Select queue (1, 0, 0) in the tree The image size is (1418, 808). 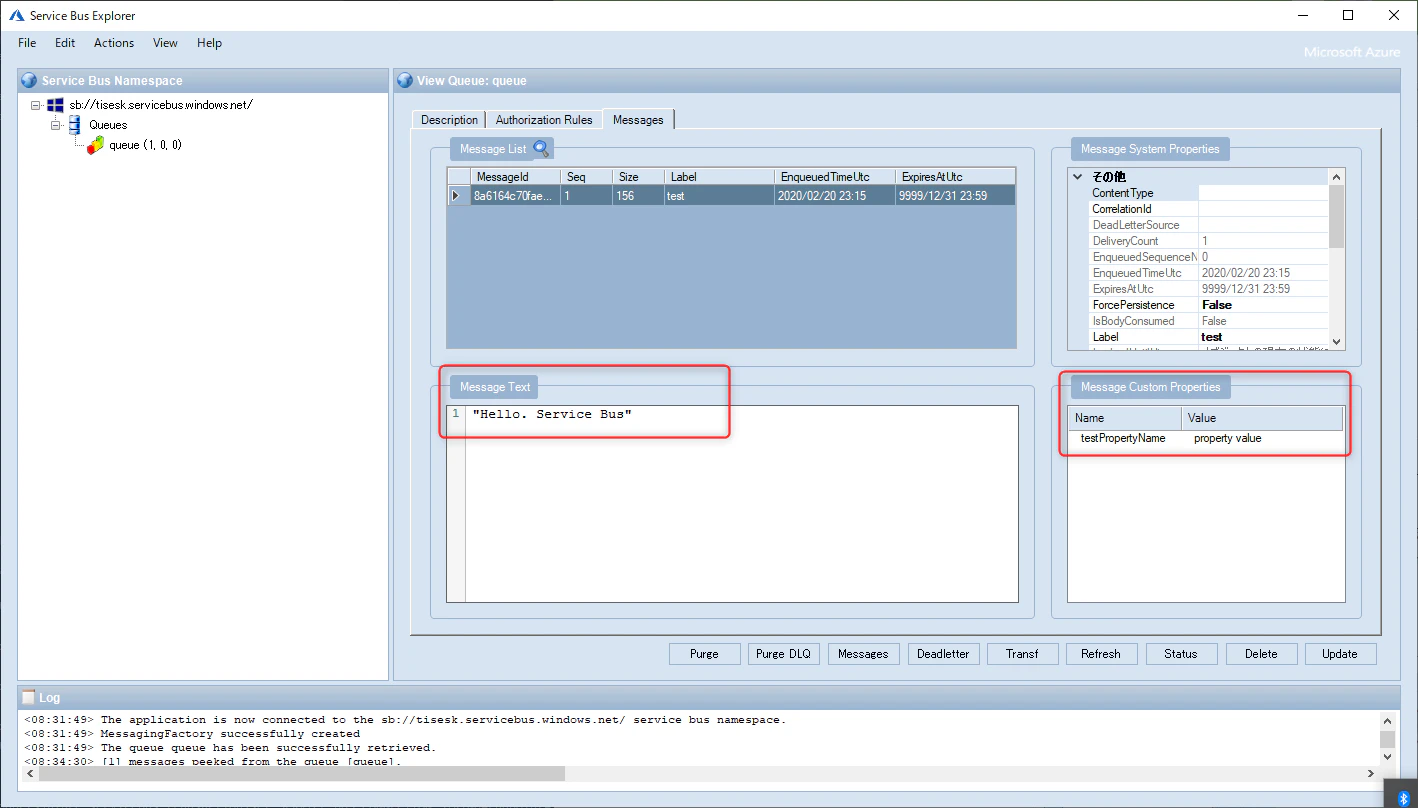click(145, 145)
